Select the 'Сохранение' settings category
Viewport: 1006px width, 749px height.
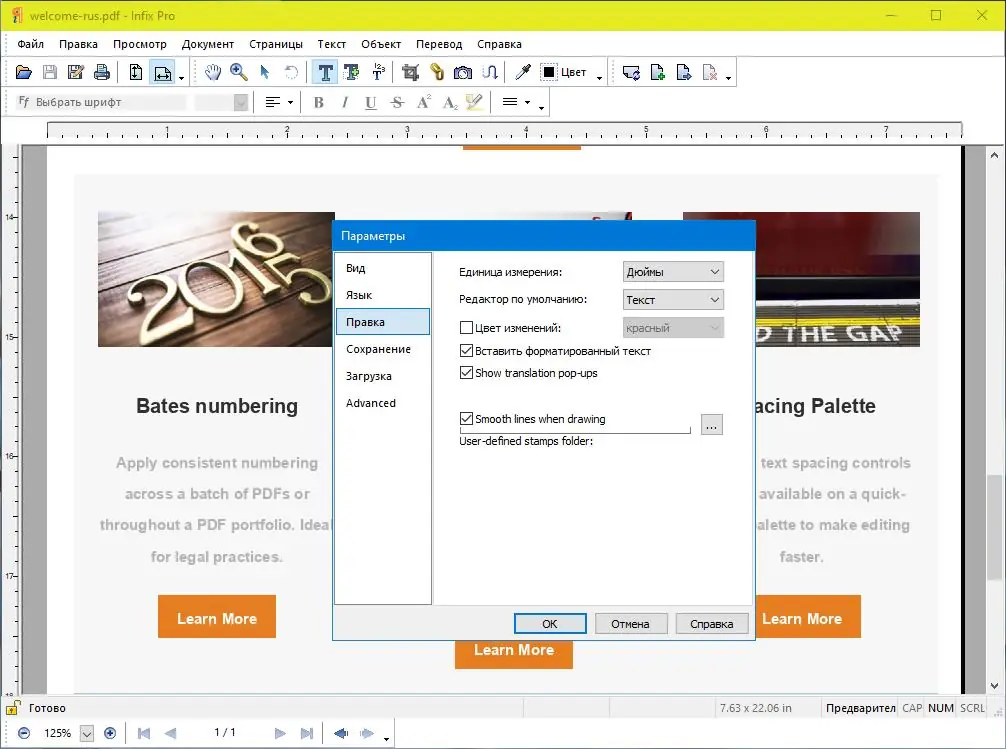click(x=383, y=349)
